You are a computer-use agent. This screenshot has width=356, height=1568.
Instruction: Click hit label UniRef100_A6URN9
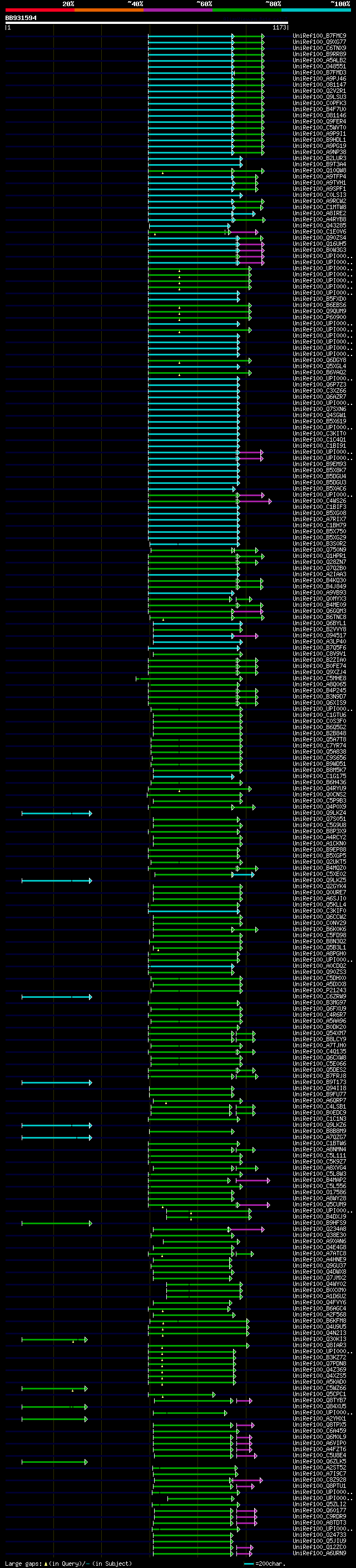[319, 1553]
